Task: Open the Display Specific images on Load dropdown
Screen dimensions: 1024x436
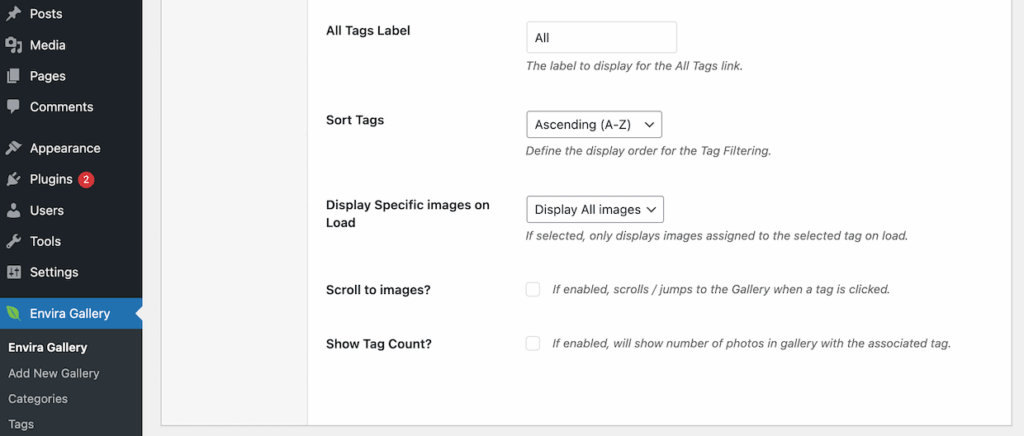Action: coord(595,210)
